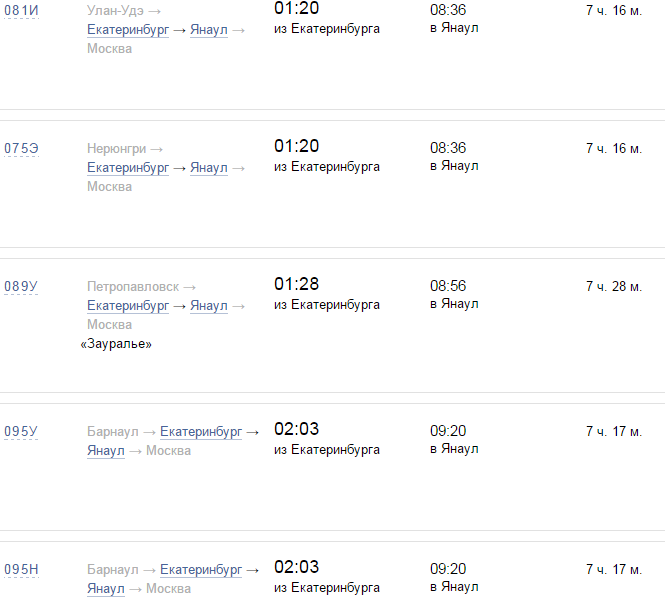The height and width of the screenshot is (602, 665).
Task: Select the 01:28 departure time
Action: [x=296, y=284]
